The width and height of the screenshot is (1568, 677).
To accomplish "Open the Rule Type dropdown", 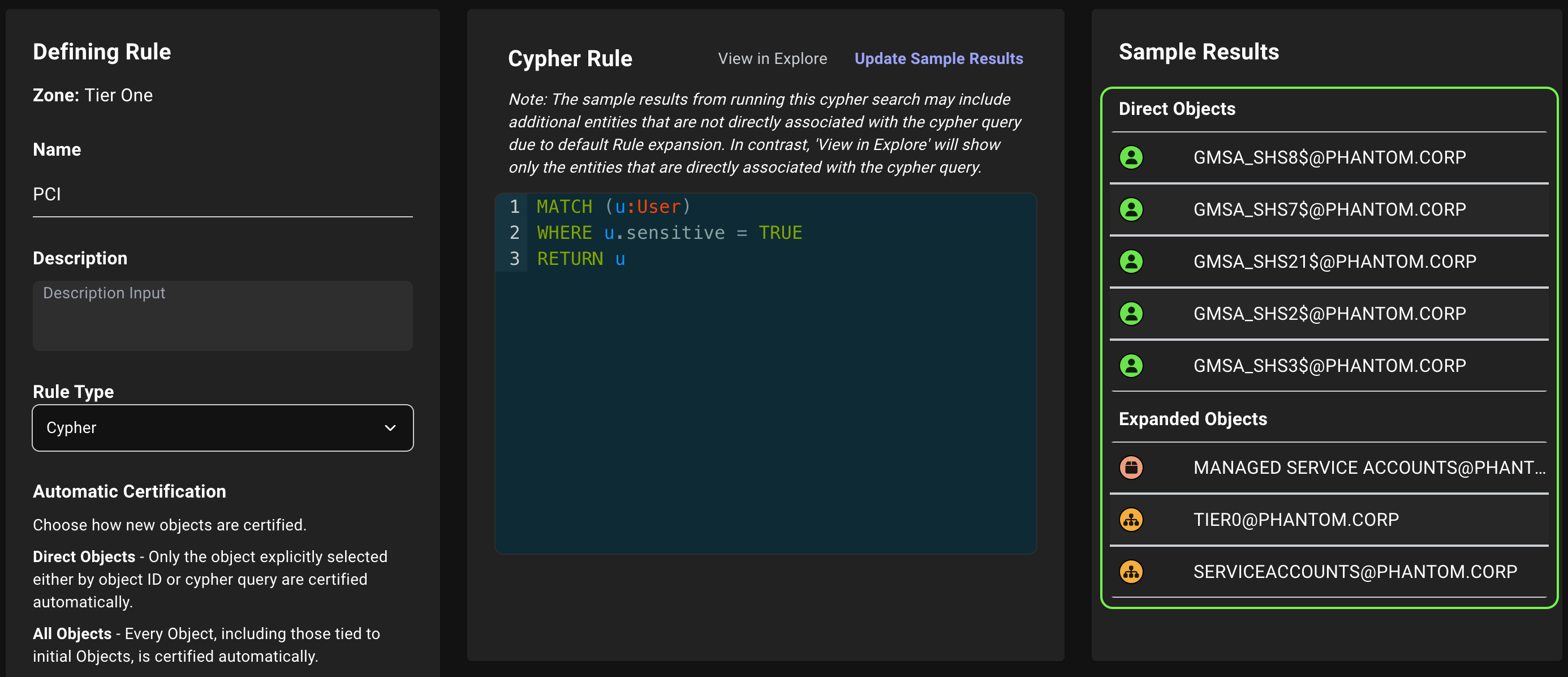I will point(222,428).
